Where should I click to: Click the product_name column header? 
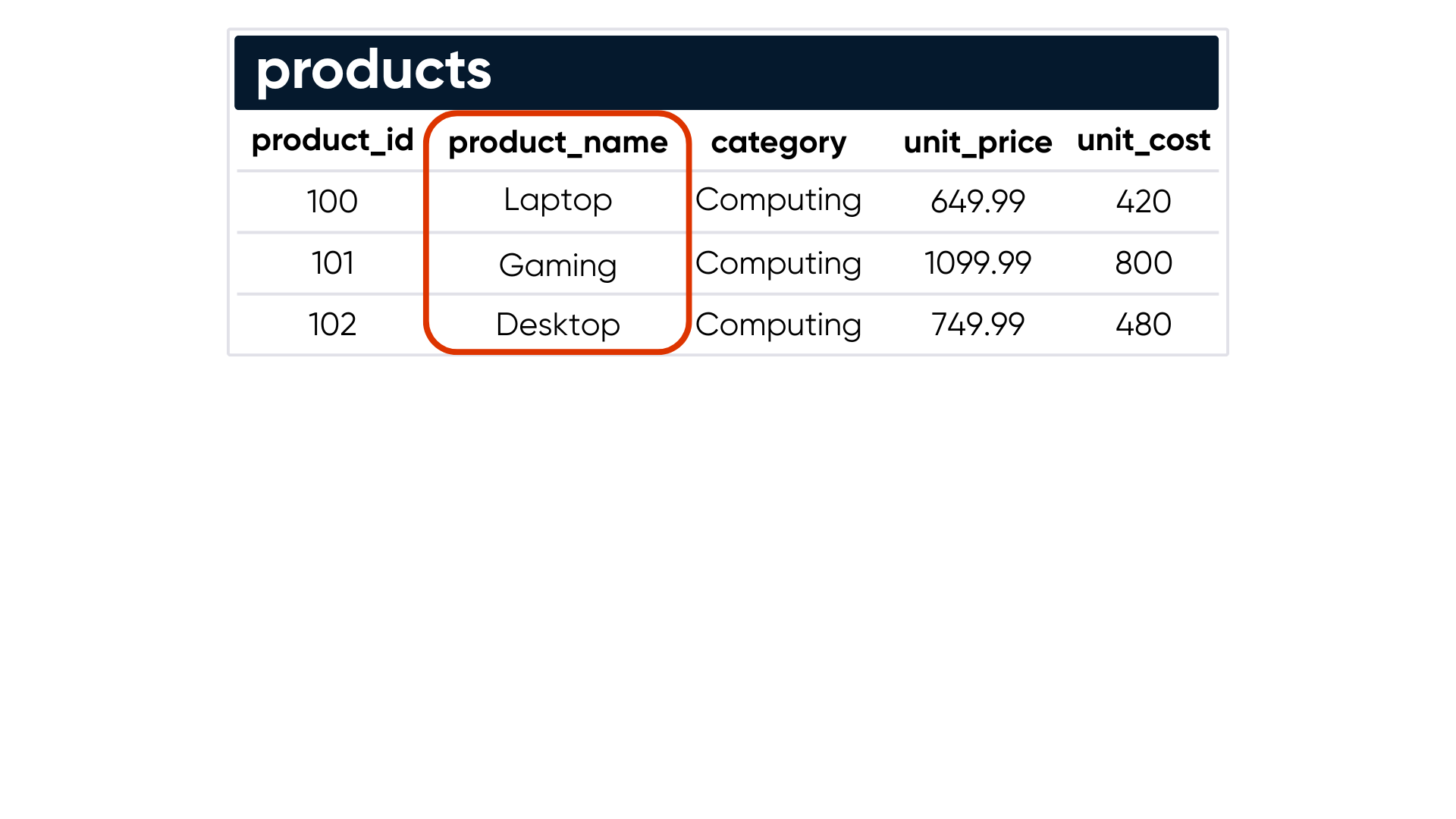pyautogui.click(x=557, y=143)
